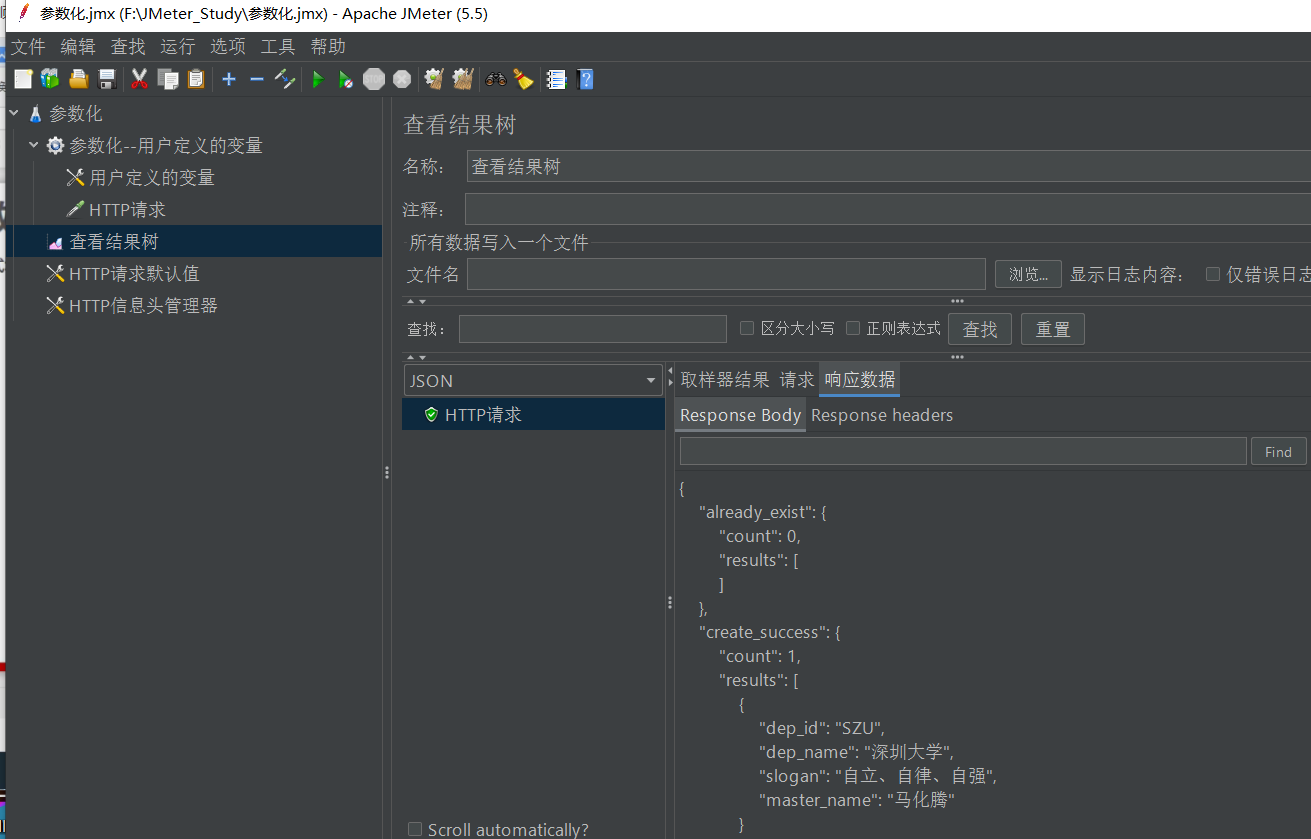Collapse the 参数化 test plan node
The image size is (1311, 839).
pos(14,114)
